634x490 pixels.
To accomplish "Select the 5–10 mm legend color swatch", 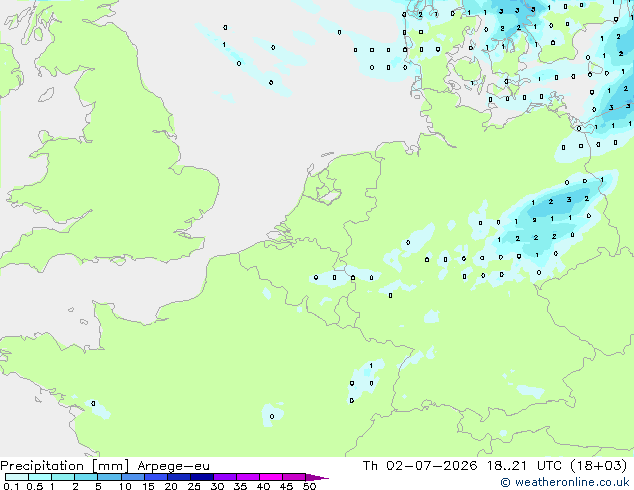I will point(109,477).
